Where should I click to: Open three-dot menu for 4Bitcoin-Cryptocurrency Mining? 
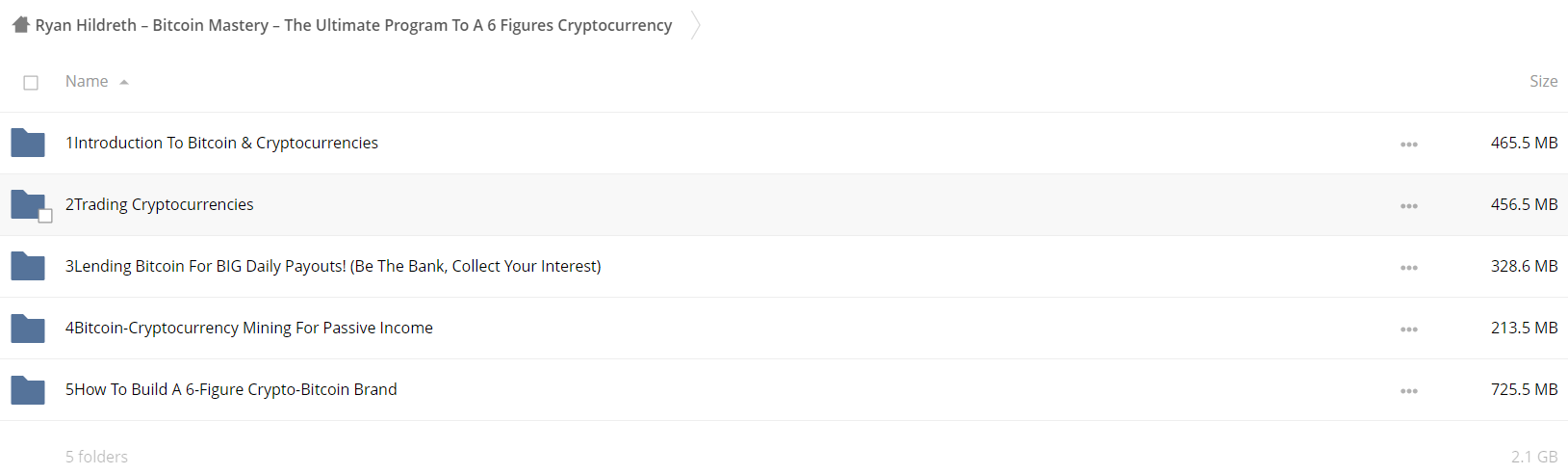(1409, 329)
